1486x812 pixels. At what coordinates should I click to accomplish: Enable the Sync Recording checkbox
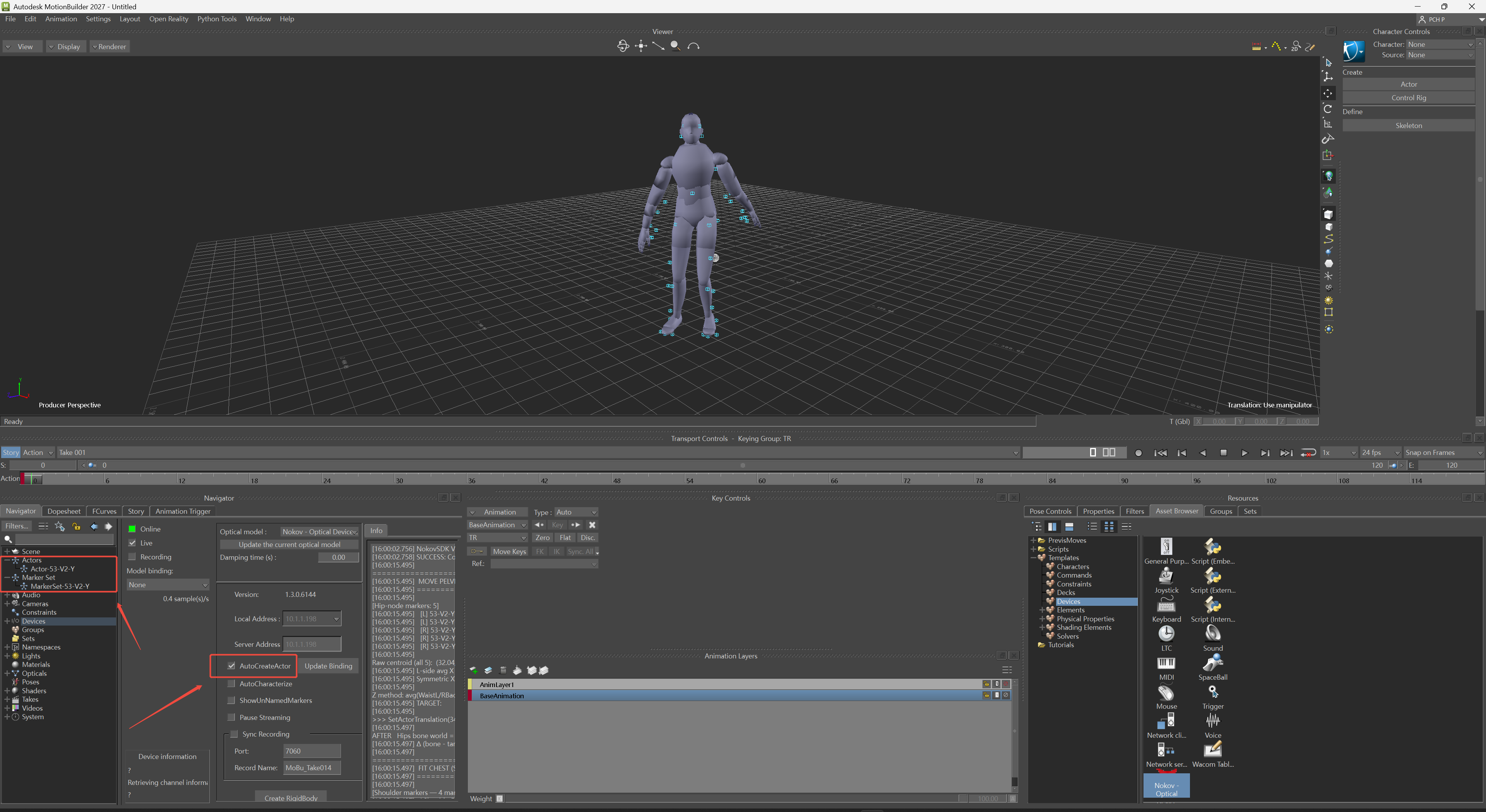click(234, 734)
